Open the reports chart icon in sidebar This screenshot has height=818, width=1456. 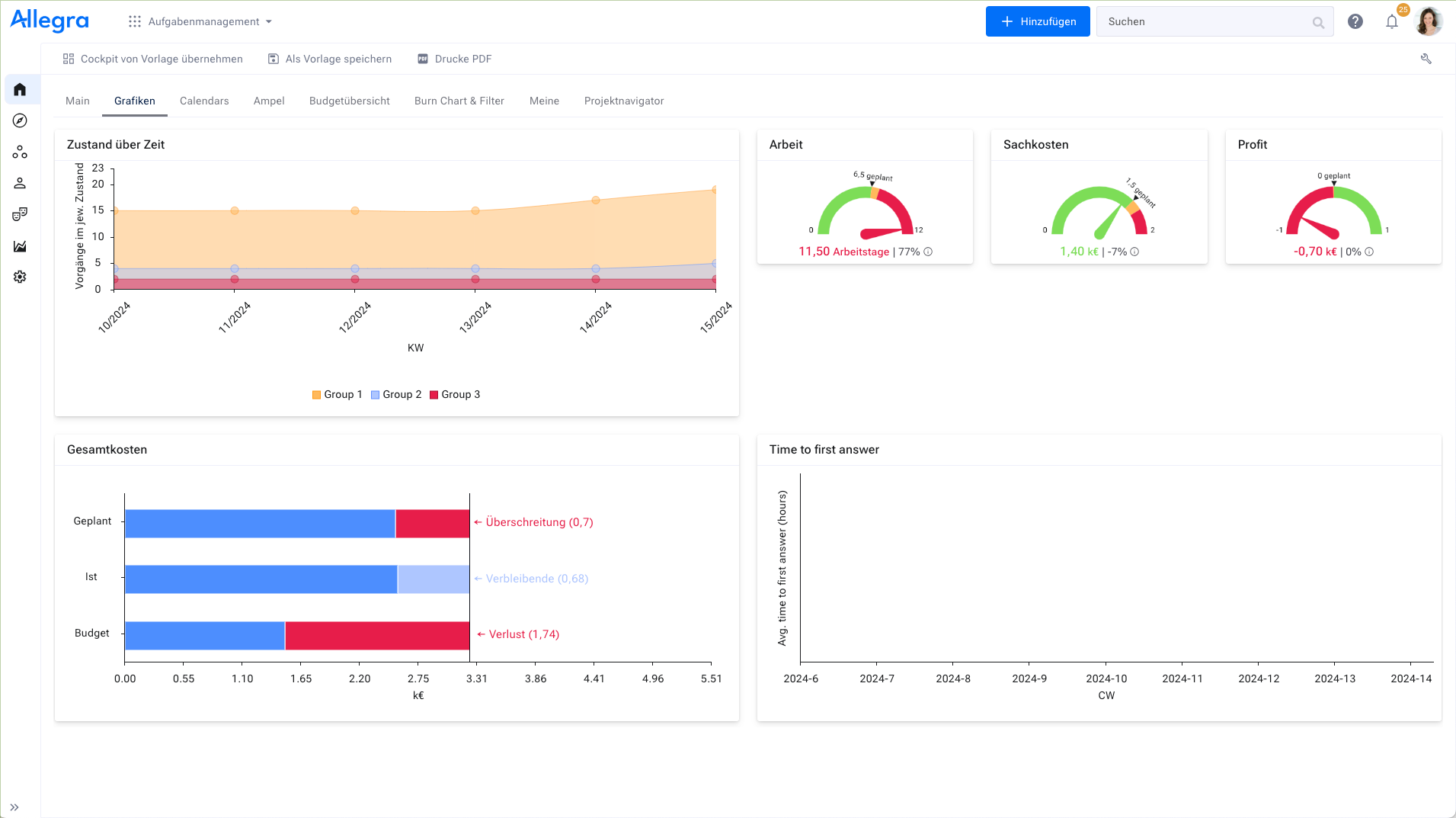(20, 245)
